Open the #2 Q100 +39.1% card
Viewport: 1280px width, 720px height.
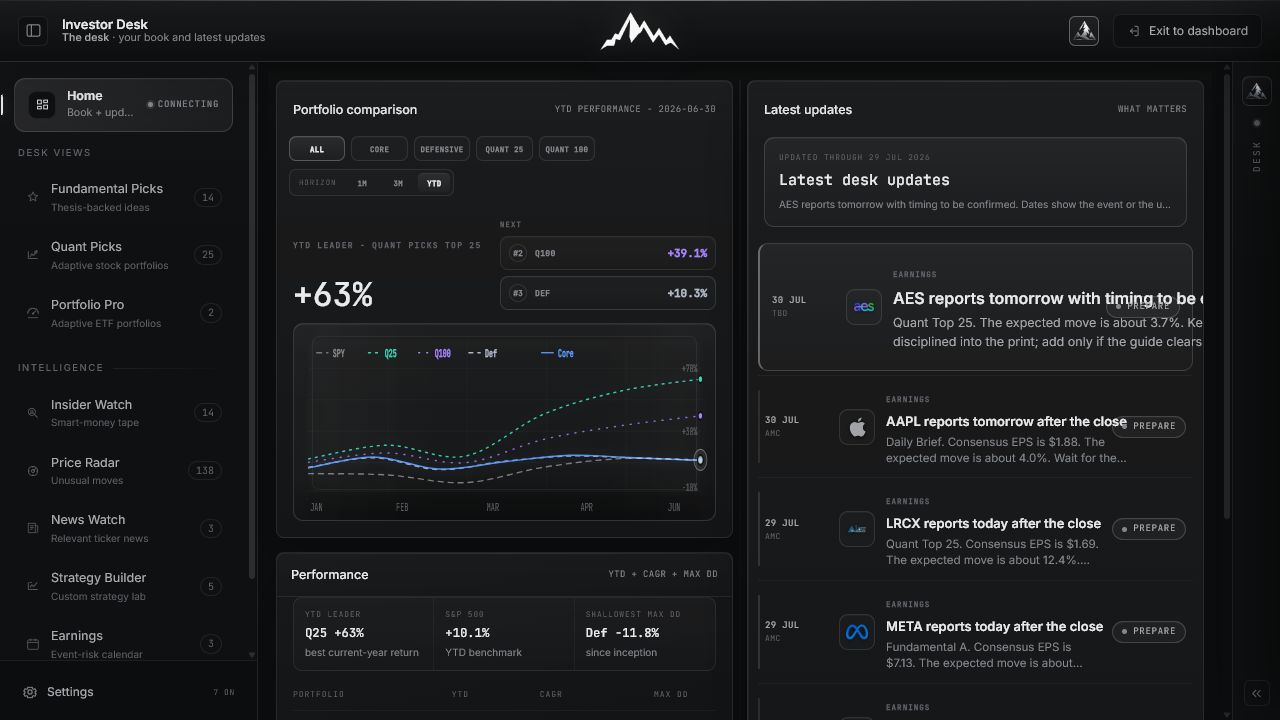click(608, 253)
